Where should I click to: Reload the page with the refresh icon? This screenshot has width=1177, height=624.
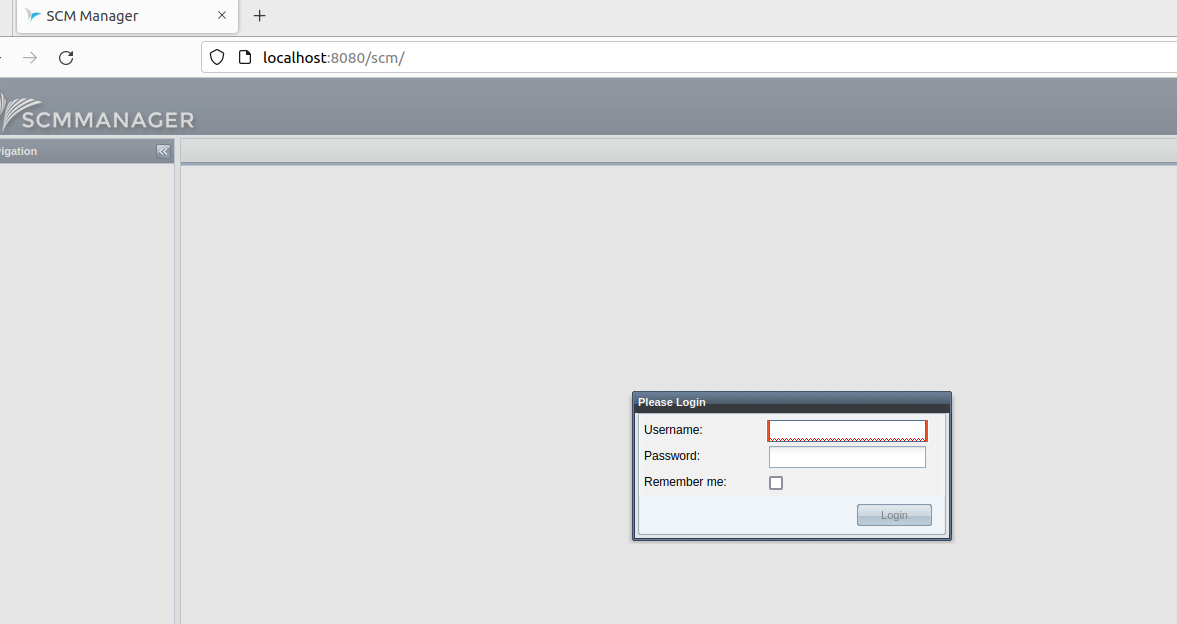click(x=66, y=58)
